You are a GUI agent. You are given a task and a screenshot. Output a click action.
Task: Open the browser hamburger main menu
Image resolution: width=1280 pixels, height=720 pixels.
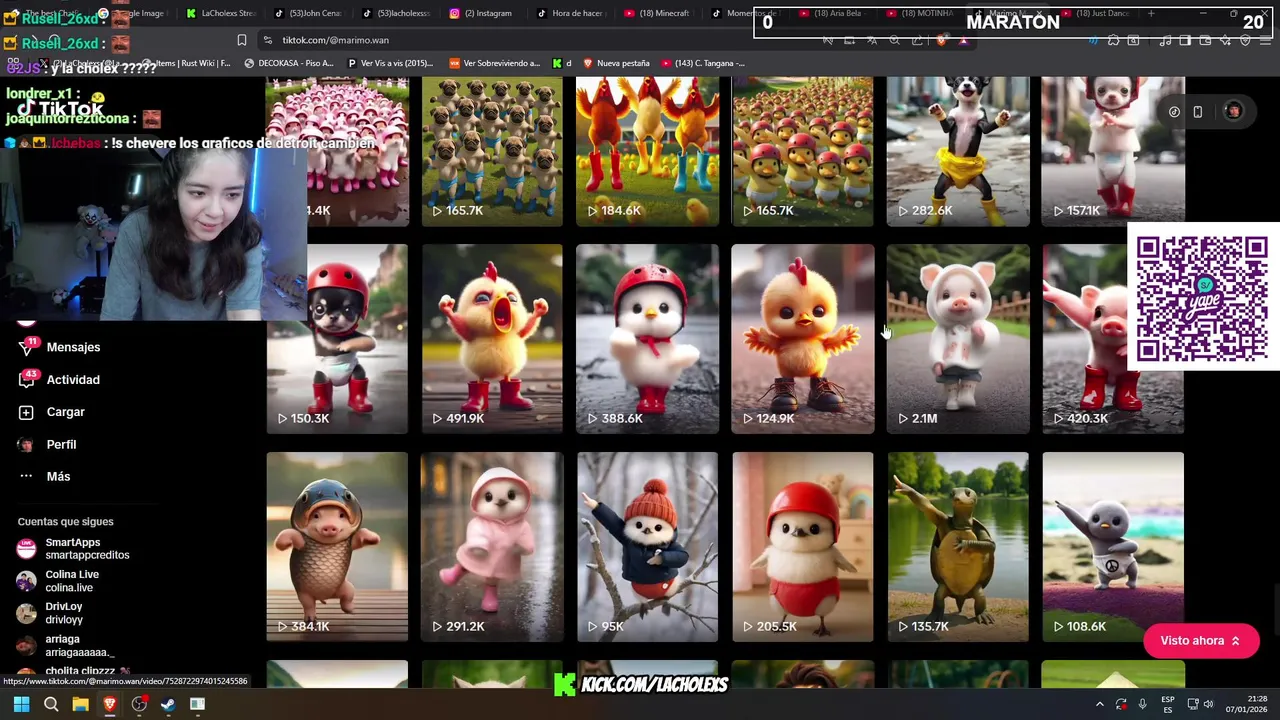tap(1266, 40)
